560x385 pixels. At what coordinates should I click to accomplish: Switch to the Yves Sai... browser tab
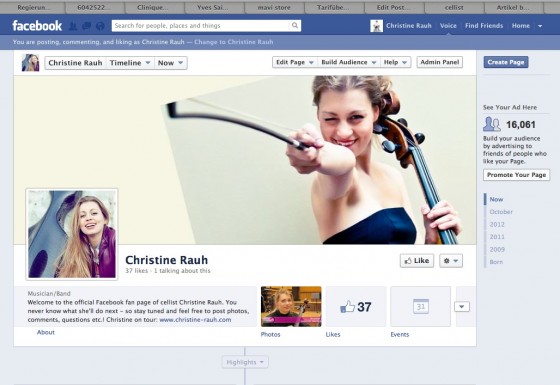click(x=214, y=7)
